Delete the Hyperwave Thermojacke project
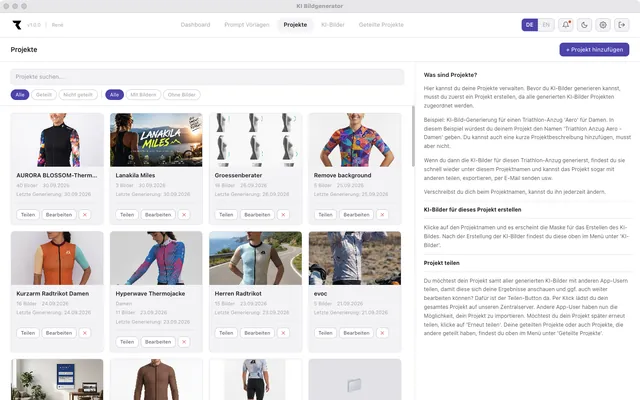 click(184, 342)
